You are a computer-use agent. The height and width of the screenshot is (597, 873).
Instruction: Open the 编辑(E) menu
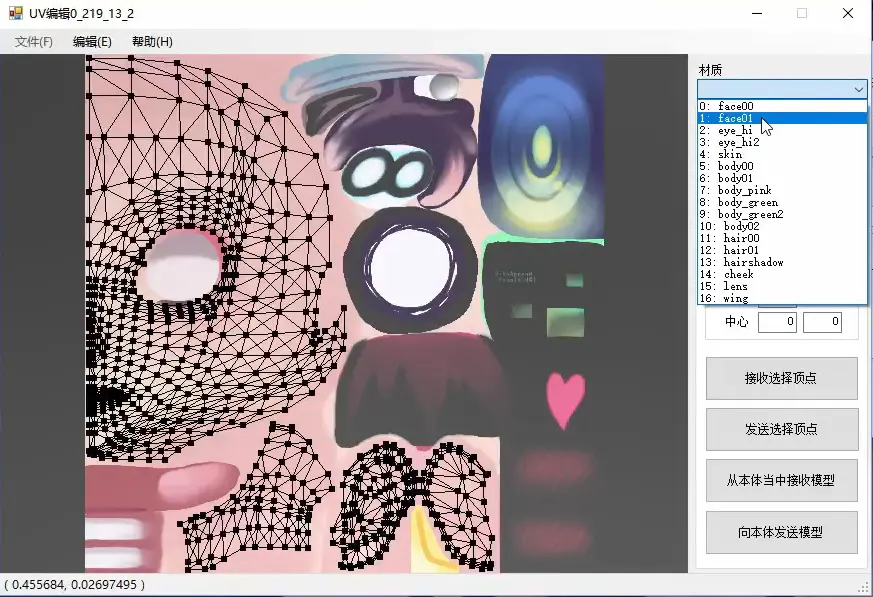coord(92,42)
